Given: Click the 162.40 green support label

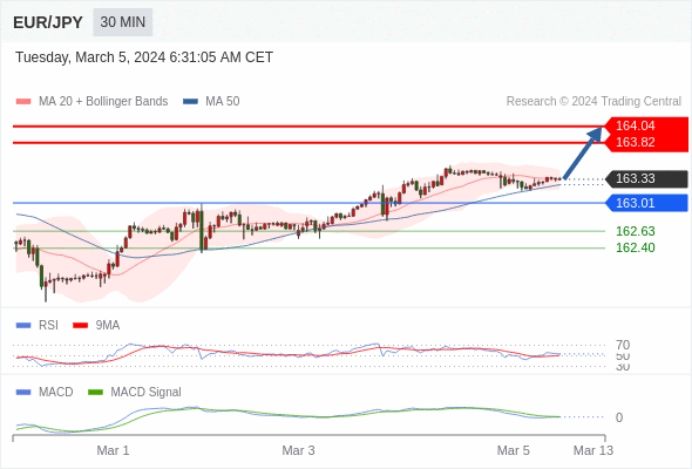Looking at the screenshot, I should (x=635, y=248).
